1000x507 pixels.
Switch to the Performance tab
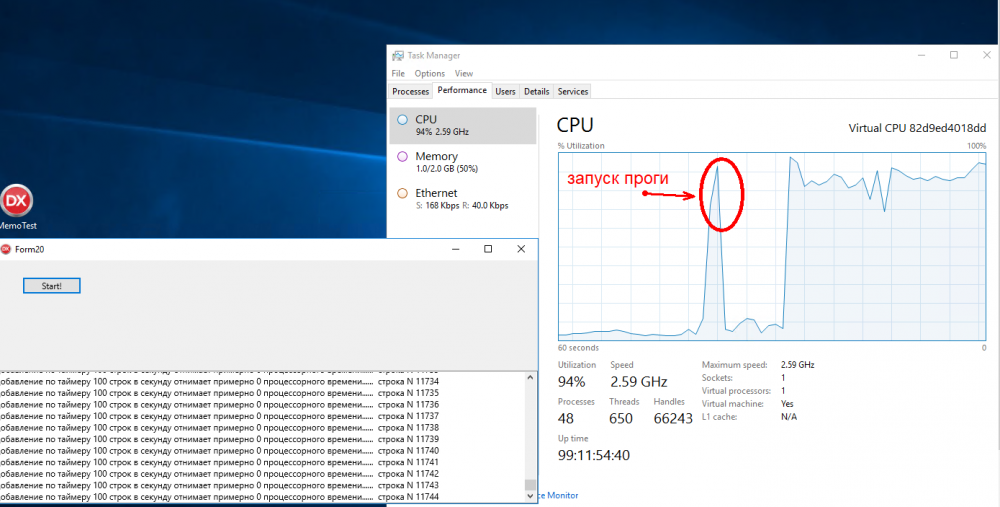tap(462, 91)
